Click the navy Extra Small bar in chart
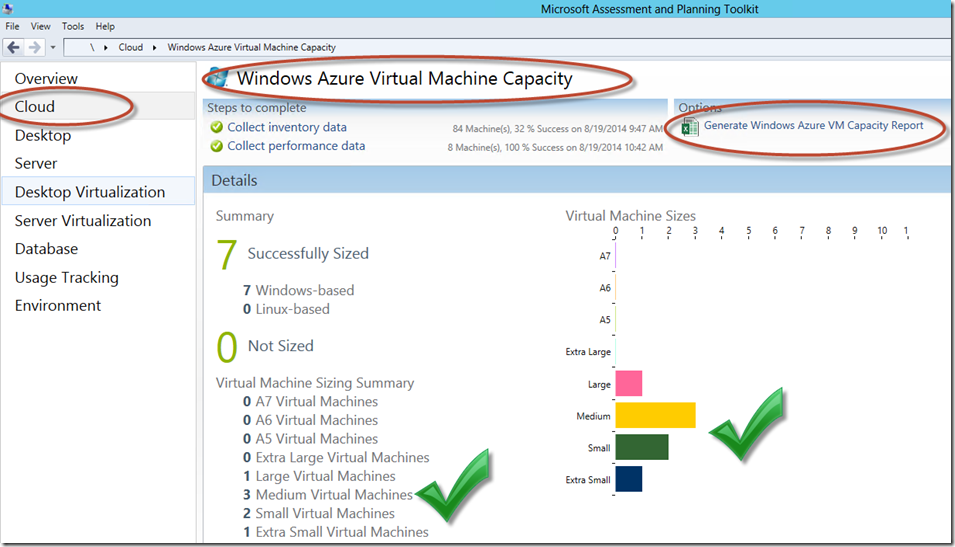Screen dimensions: 955x547 629,479
